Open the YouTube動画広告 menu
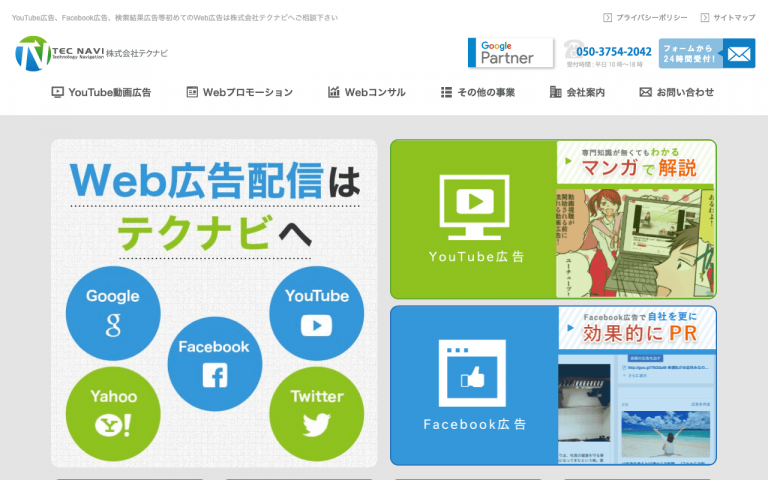 point(101,92)
